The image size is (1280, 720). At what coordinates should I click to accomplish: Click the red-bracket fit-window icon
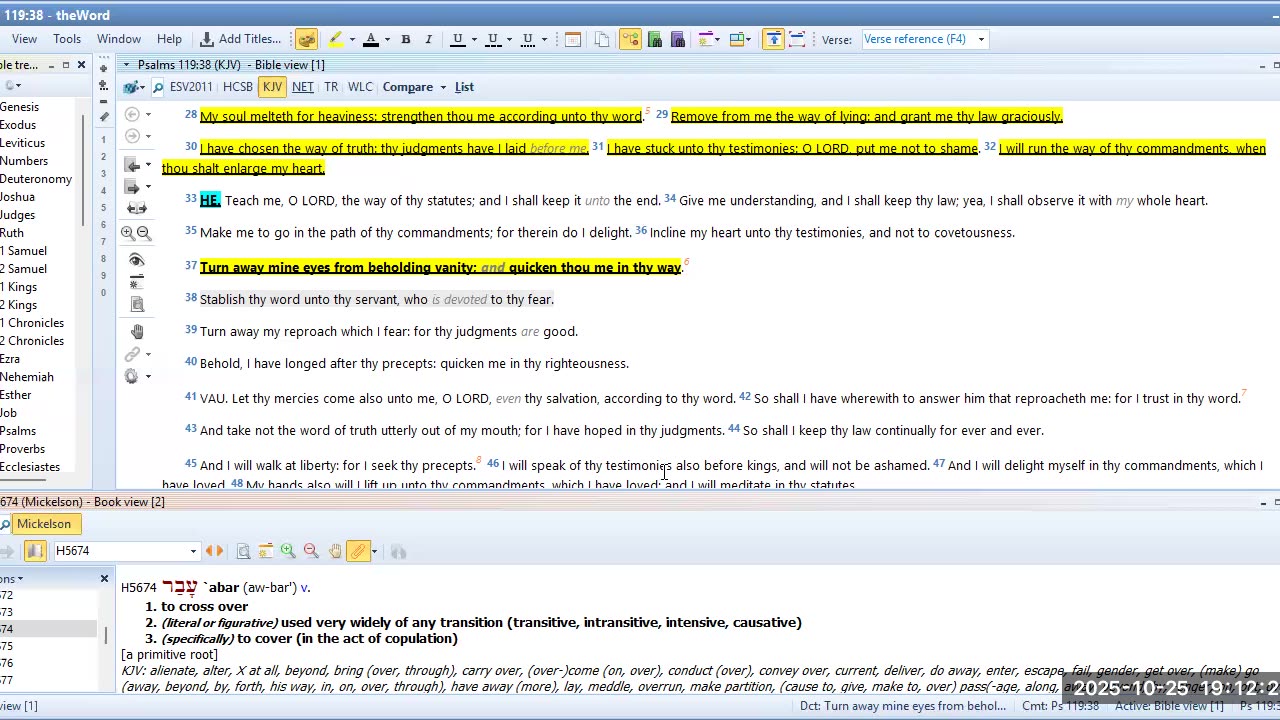pos(797,39)
